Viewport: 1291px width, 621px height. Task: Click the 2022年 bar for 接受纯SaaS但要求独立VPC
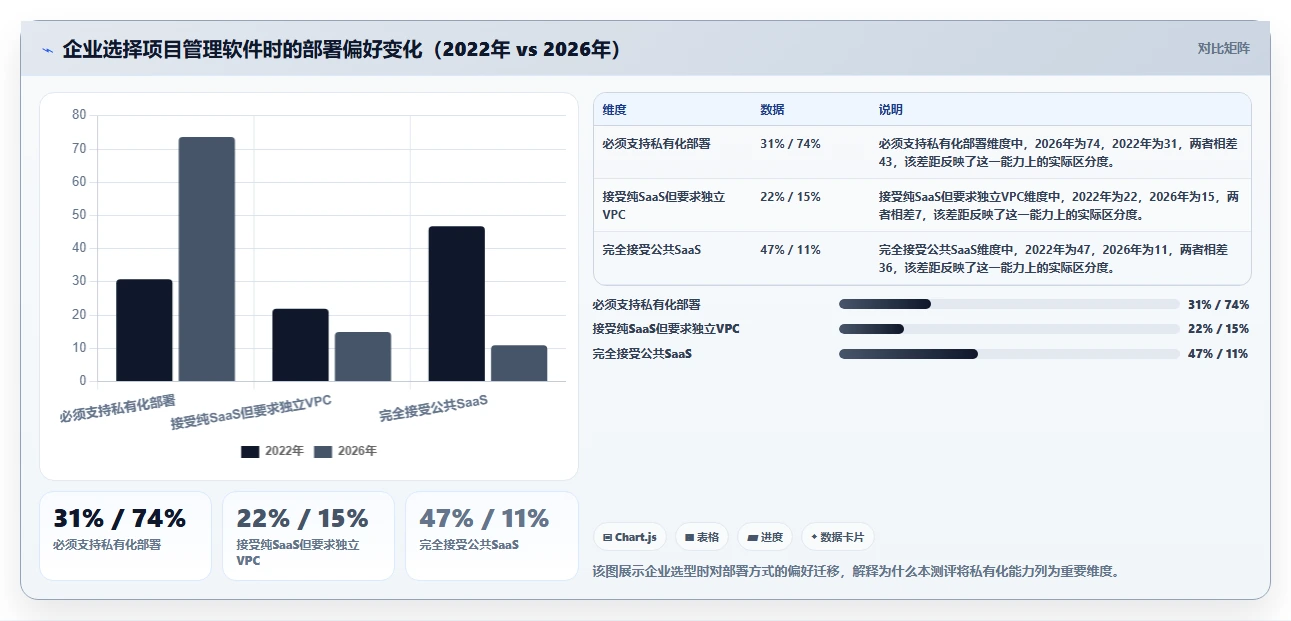(x=300, y=345)
